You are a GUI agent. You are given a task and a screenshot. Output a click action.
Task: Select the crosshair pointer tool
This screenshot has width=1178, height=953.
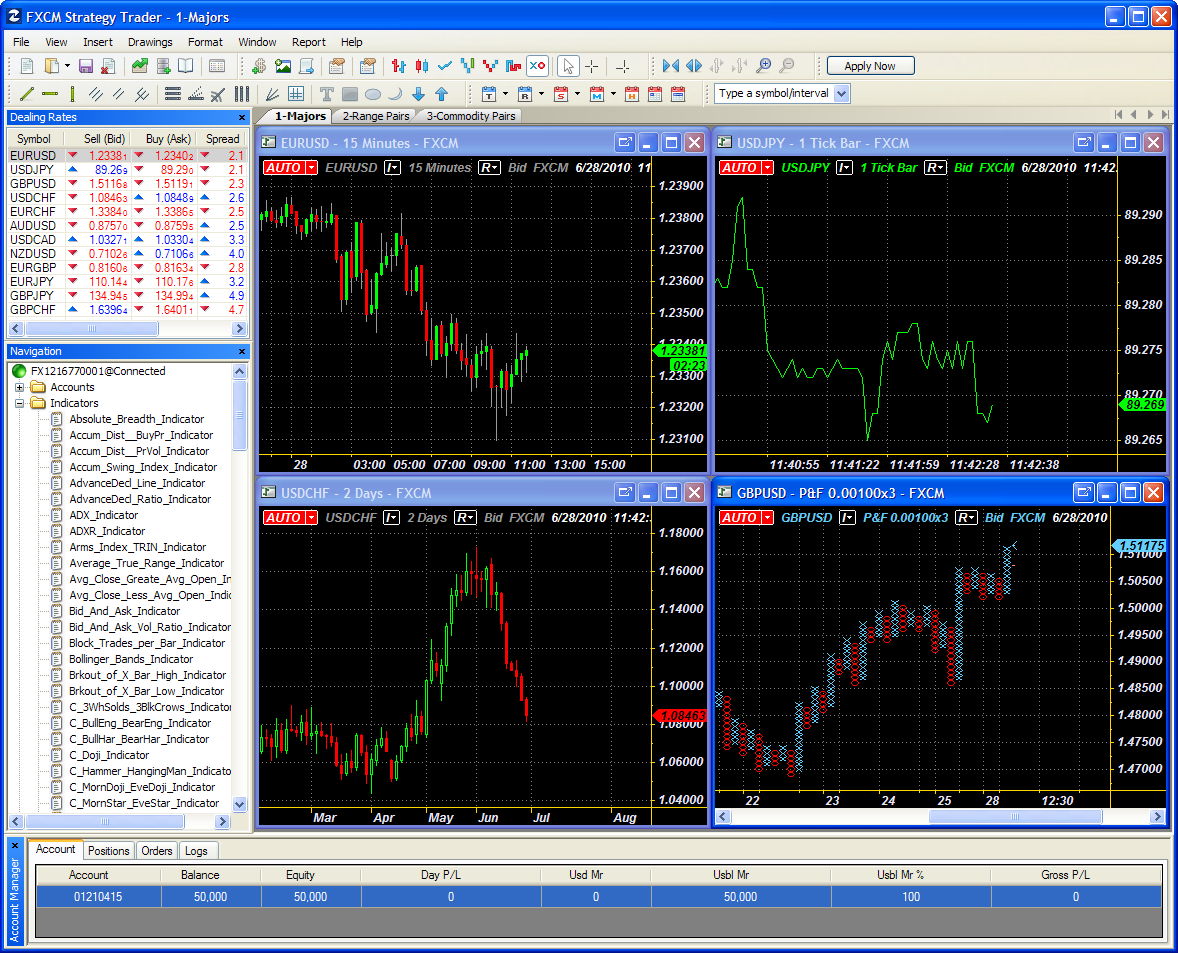(592, 66)
